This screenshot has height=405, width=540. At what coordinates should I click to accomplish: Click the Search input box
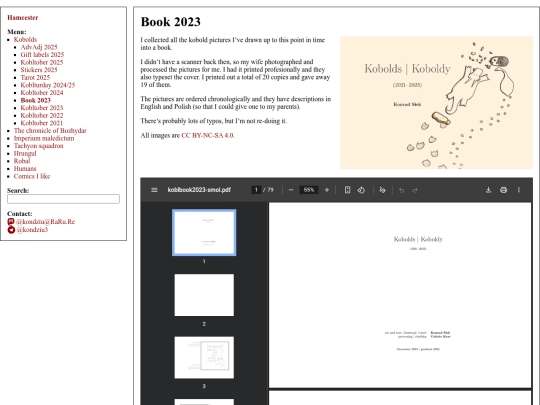63,199
